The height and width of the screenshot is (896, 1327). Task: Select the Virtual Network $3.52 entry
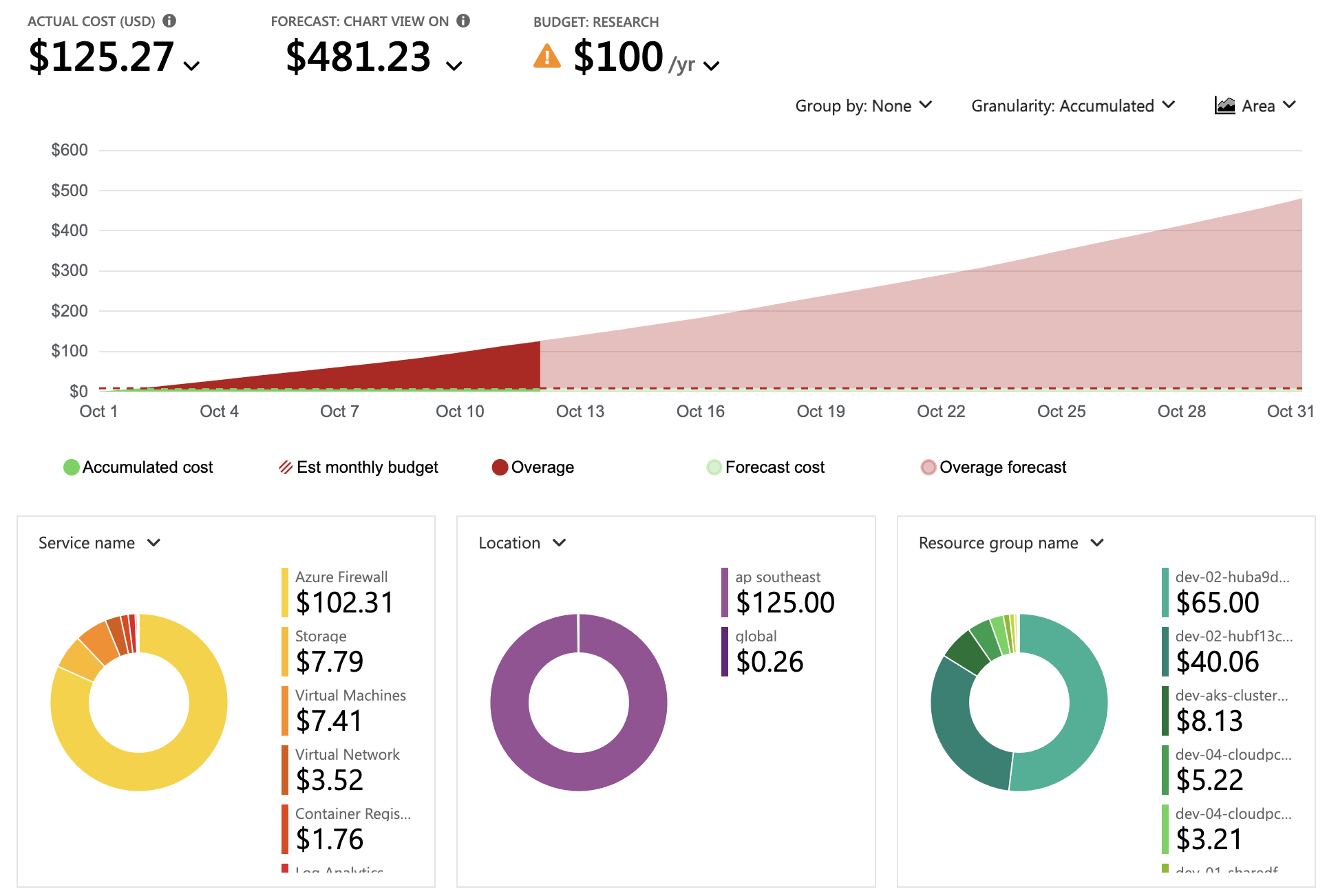pyautogui.click(x=341, y=770)
